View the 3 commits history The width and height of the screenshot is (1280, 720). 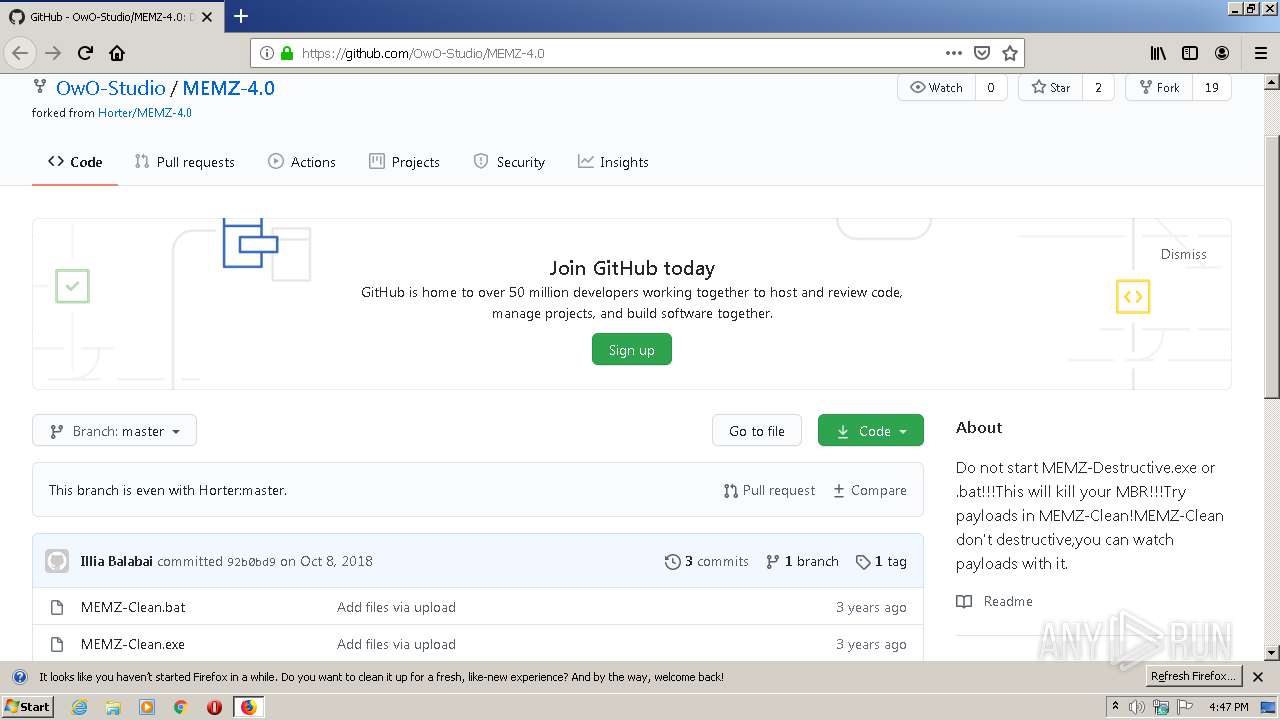pyautogui.click(x=707, y=561)
